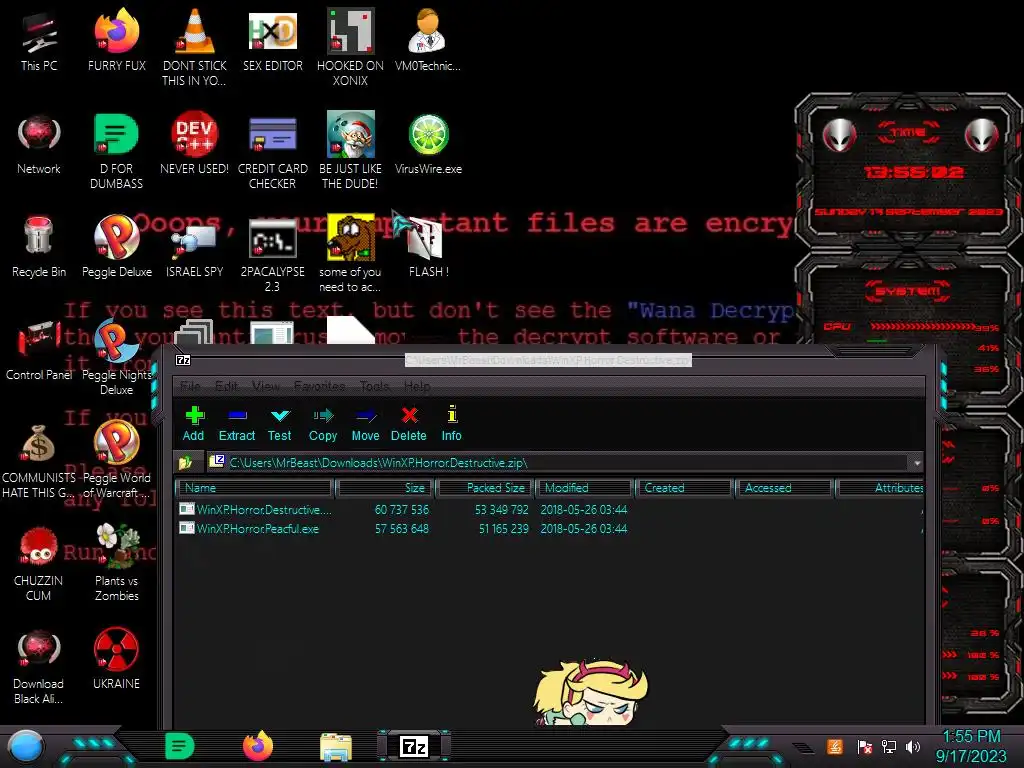1024x768 pixels.
Task: Open taskbar clock showing 1:55 PM
Action: click(x=972, y=746)
